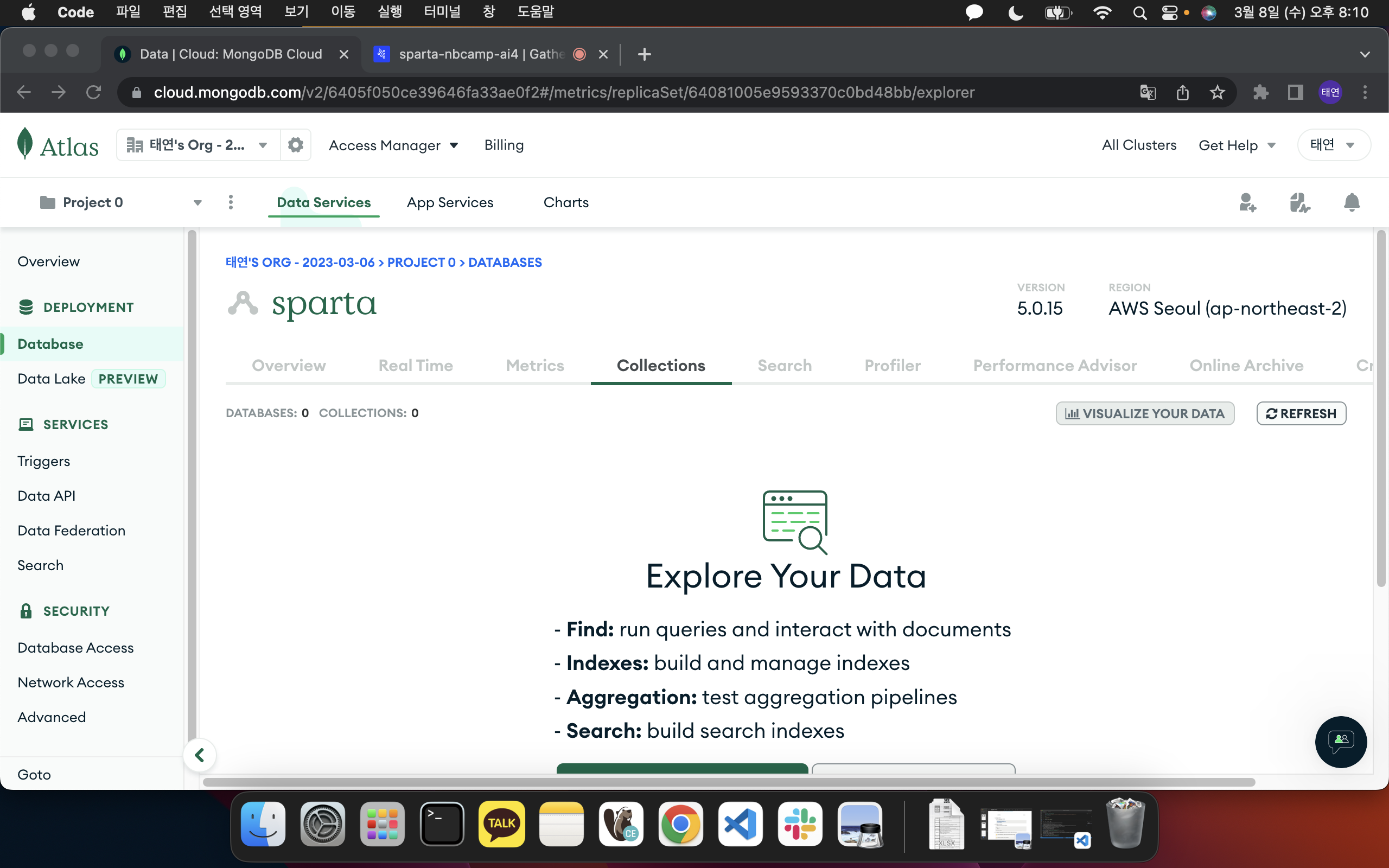Open organization settings gear icon
1389x868 pixels.
(296, 145)
